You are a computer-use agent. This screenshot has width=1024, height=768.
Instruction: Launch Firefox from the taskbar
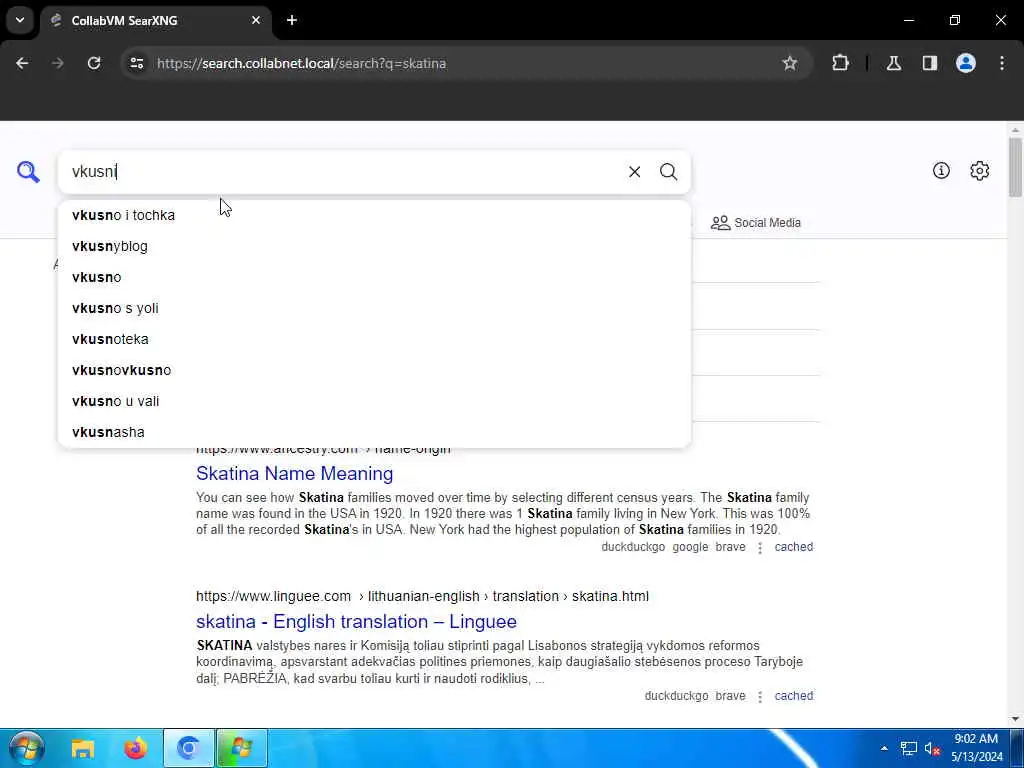point(136,748)
